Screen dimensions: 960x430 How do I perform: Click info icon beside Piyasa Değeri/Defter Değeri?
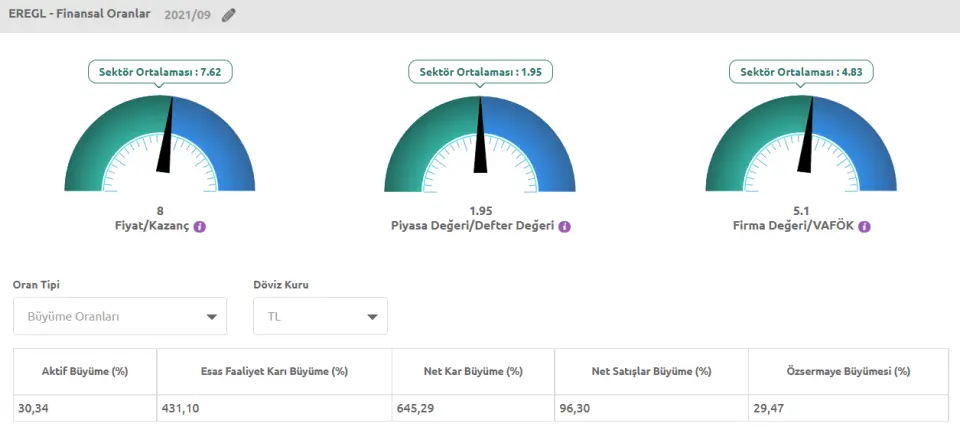pos(565,227)
